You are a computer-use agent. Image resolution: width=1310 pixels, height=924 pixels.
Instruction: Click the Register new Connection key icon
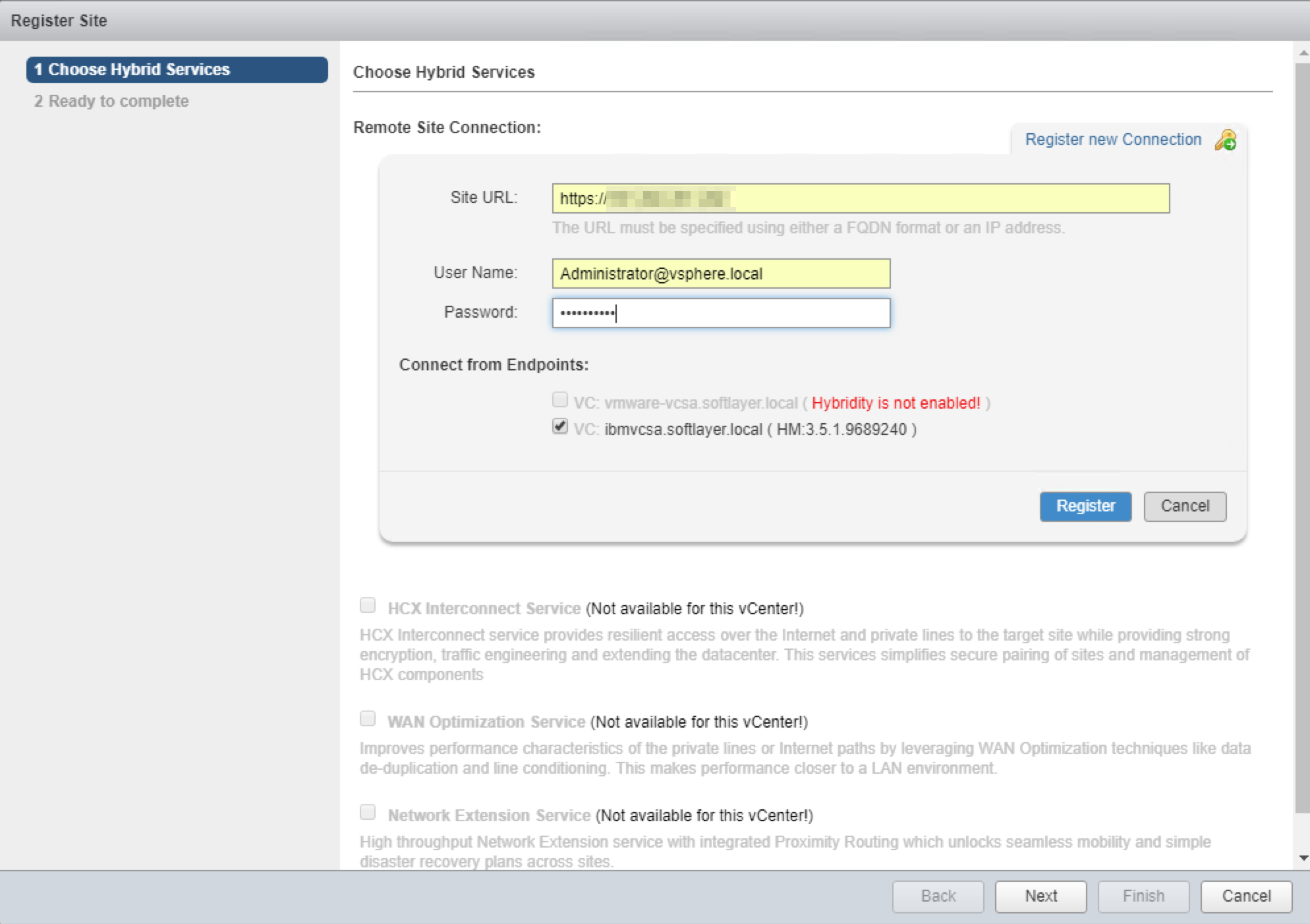click(x=1226, y=140)
